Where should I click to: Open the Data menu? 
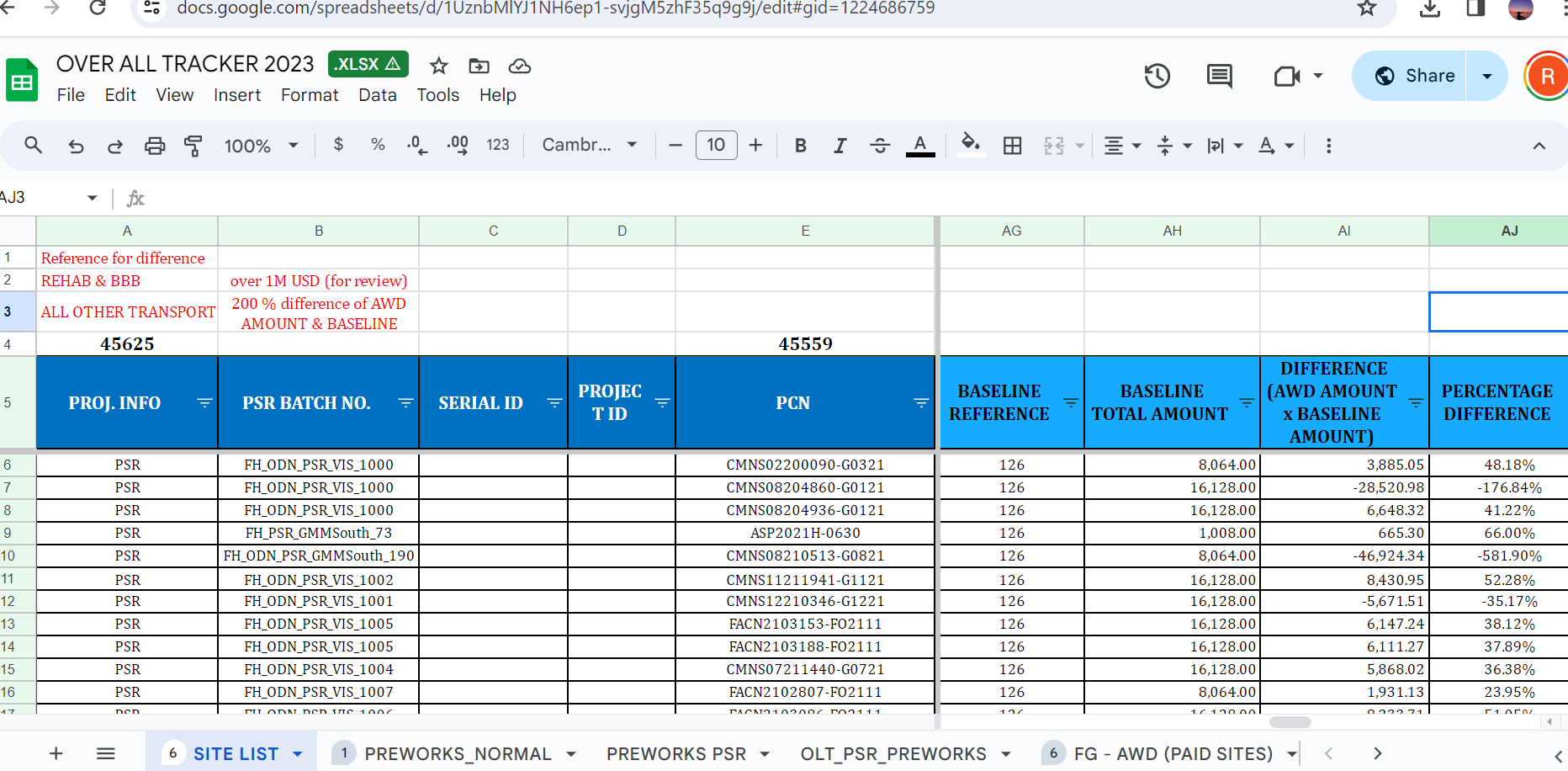(x=378, y=95)
